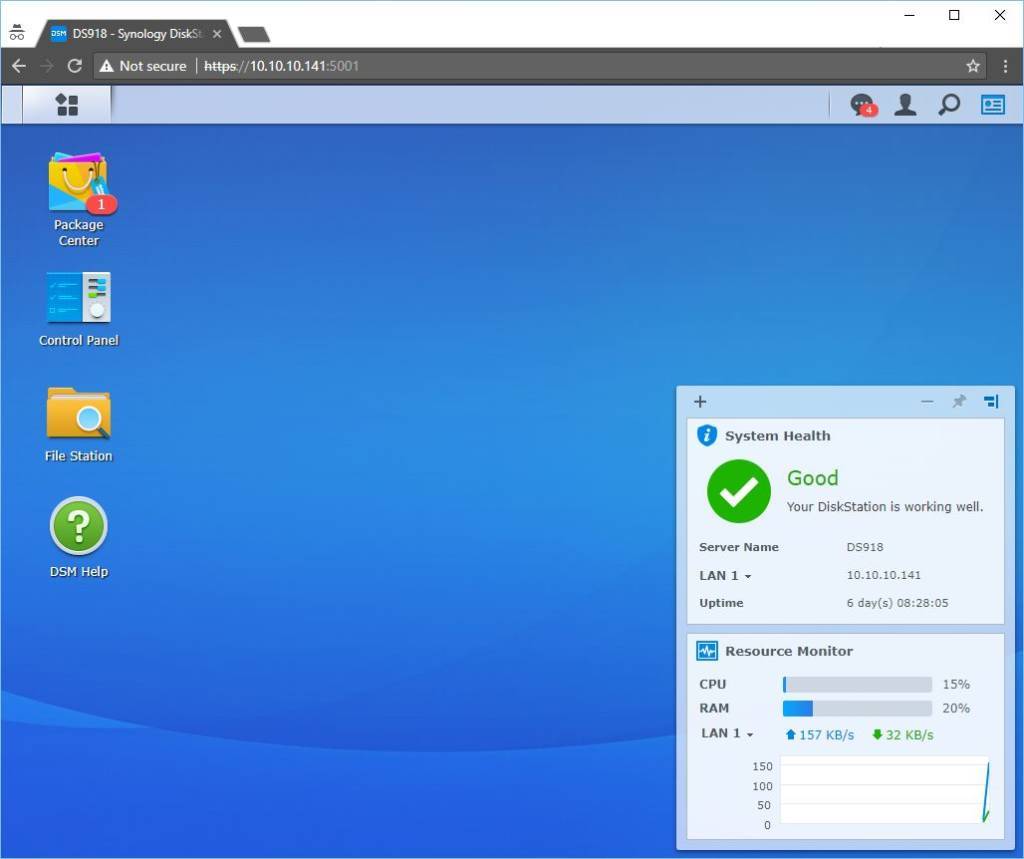Click the Not secure warning indicator
The width and height of the screenshot is (1024, 859).
click(143, 66)
